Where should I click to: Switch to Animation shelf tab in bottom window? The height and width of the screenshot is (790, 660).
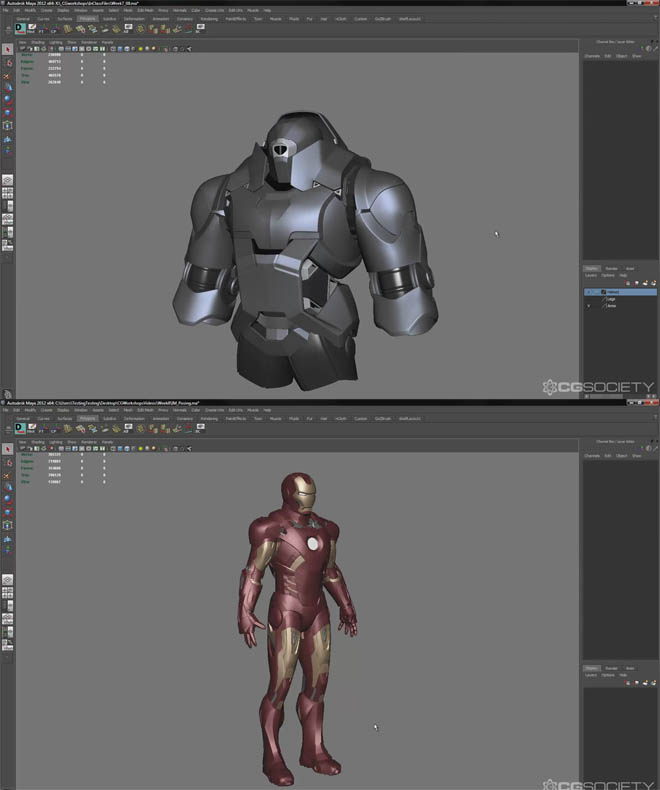[161, 419]
